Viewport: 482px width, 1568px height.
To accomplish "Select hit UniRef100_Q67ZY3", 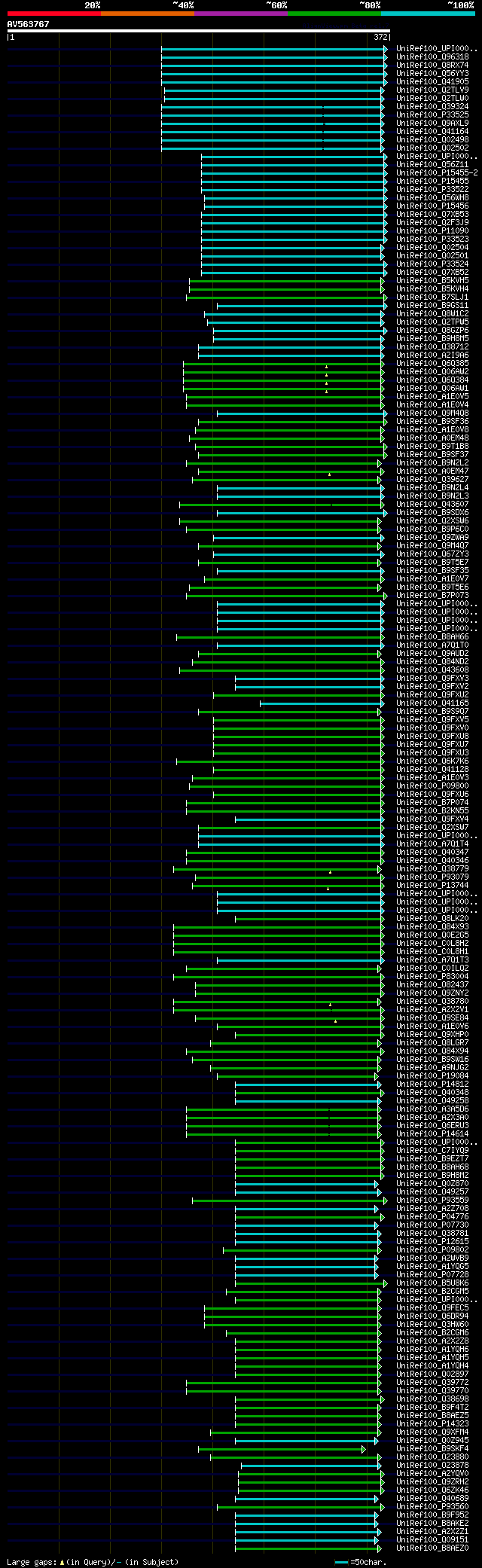I will tap(432, 554).
